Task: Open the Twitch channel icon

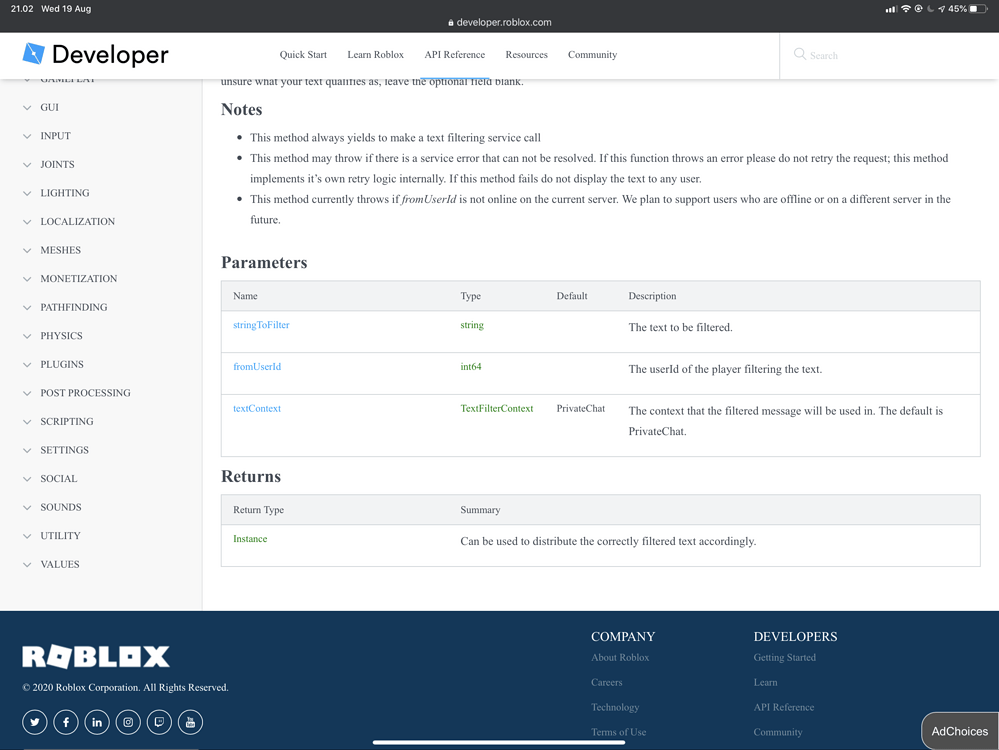Action: [x=159, y=721]
